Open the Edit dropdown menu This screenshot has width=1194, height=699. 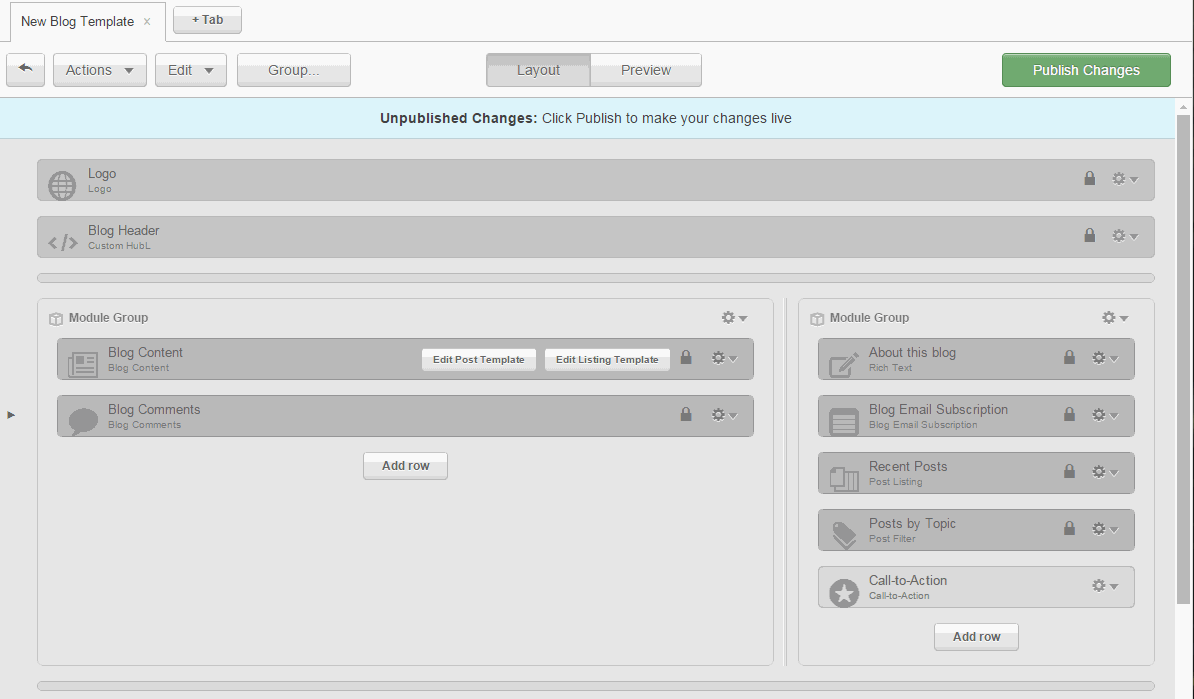click(190, 70)
